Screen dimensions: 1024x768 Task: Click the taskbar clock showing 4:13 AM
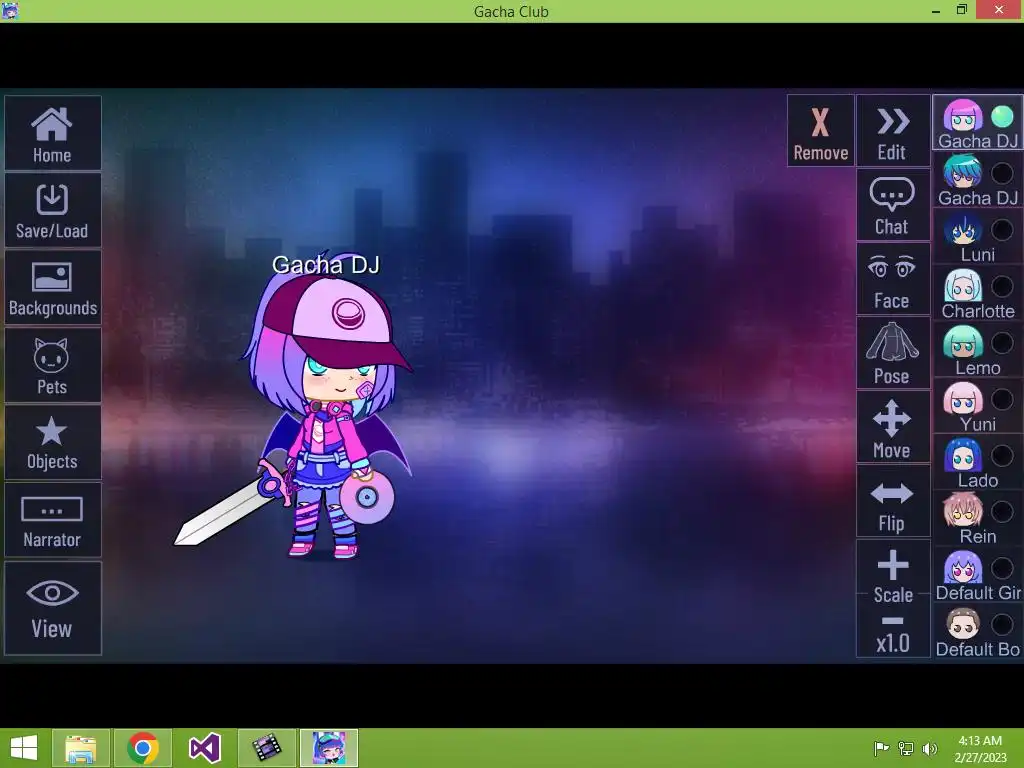(x=980, y=749)
